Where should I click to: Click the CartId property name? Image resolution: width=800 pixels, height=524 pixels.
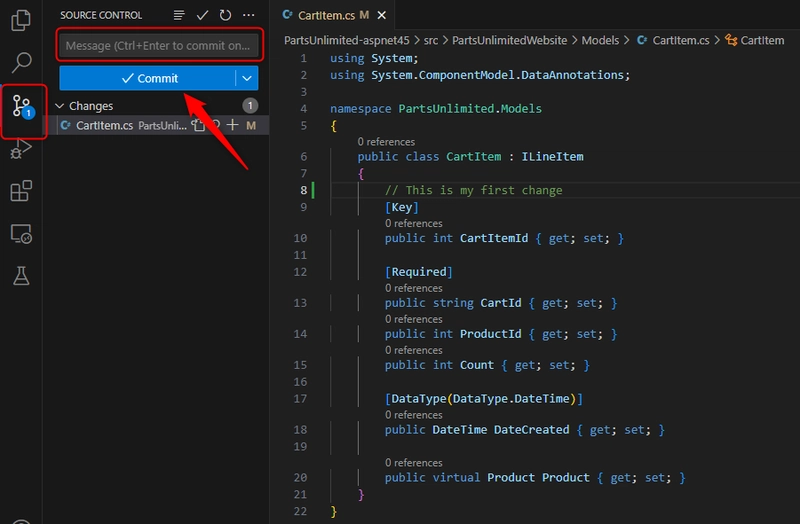(x=501, y=303)
